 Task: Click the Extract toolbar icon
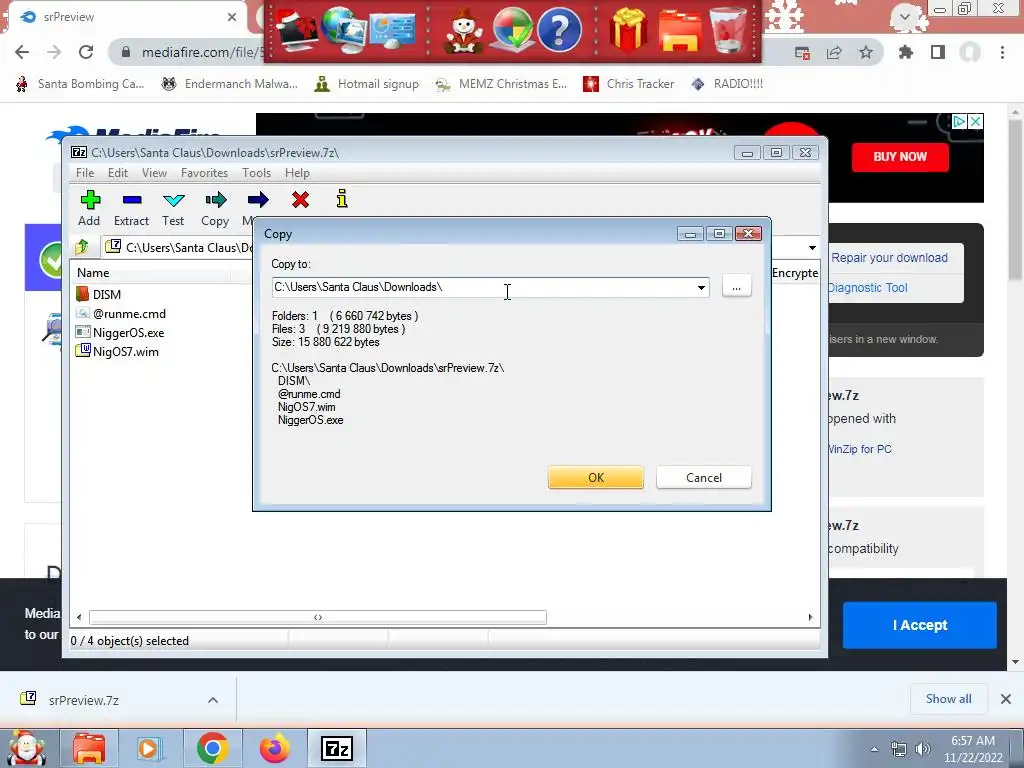(131, 200)
